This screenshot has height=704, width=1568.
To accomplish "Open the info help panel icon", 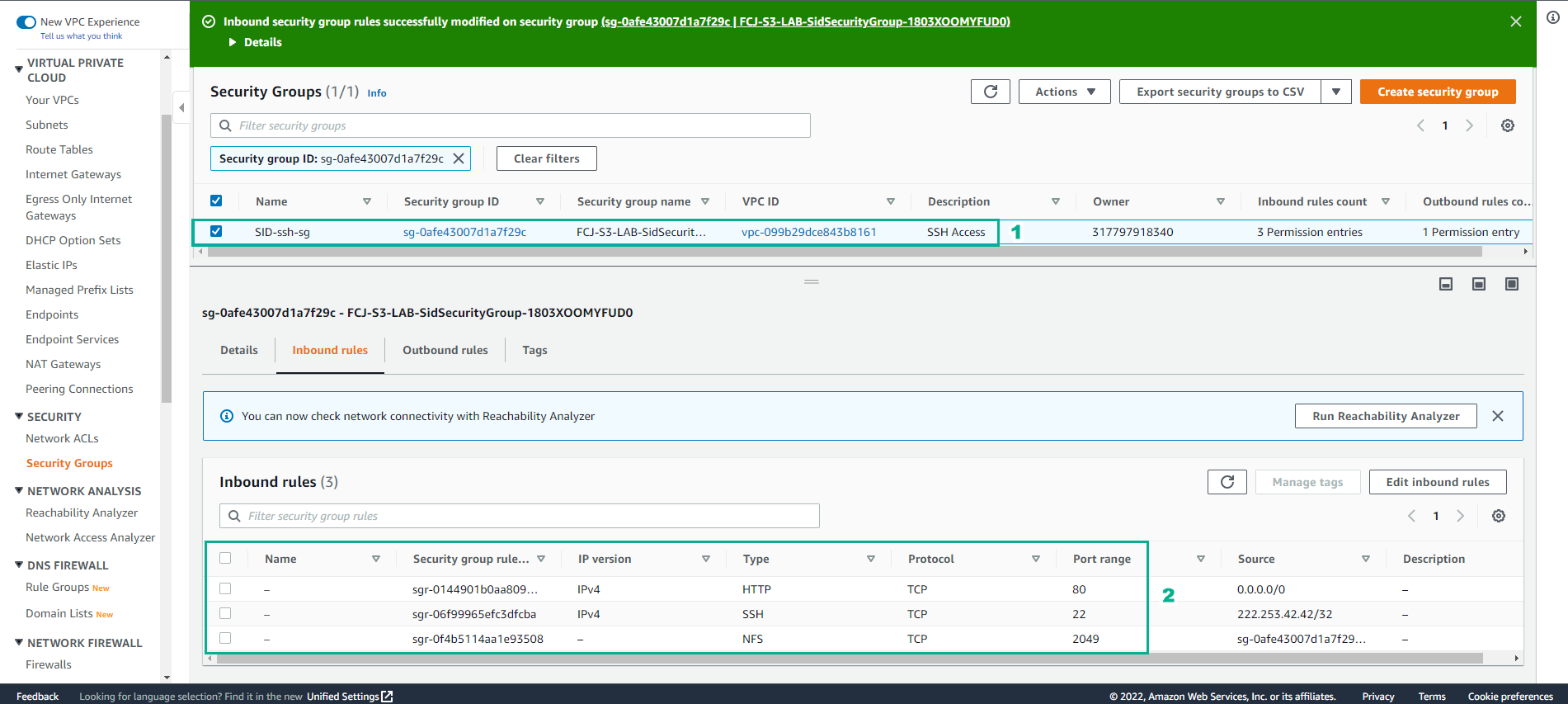I will 1553,17.
